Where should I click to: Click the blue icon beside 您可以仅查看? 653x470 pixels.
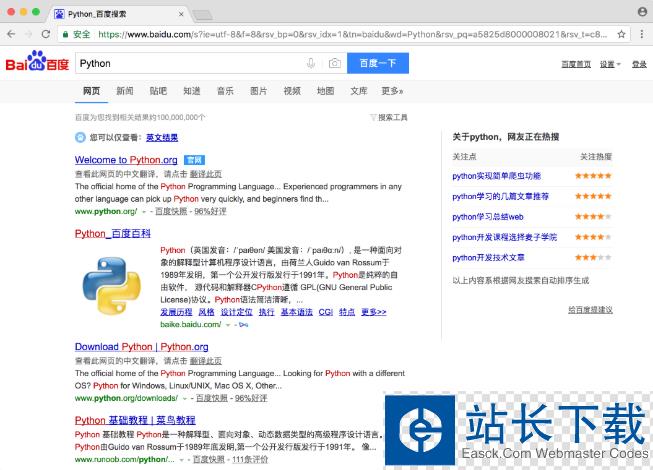point(80,137)
